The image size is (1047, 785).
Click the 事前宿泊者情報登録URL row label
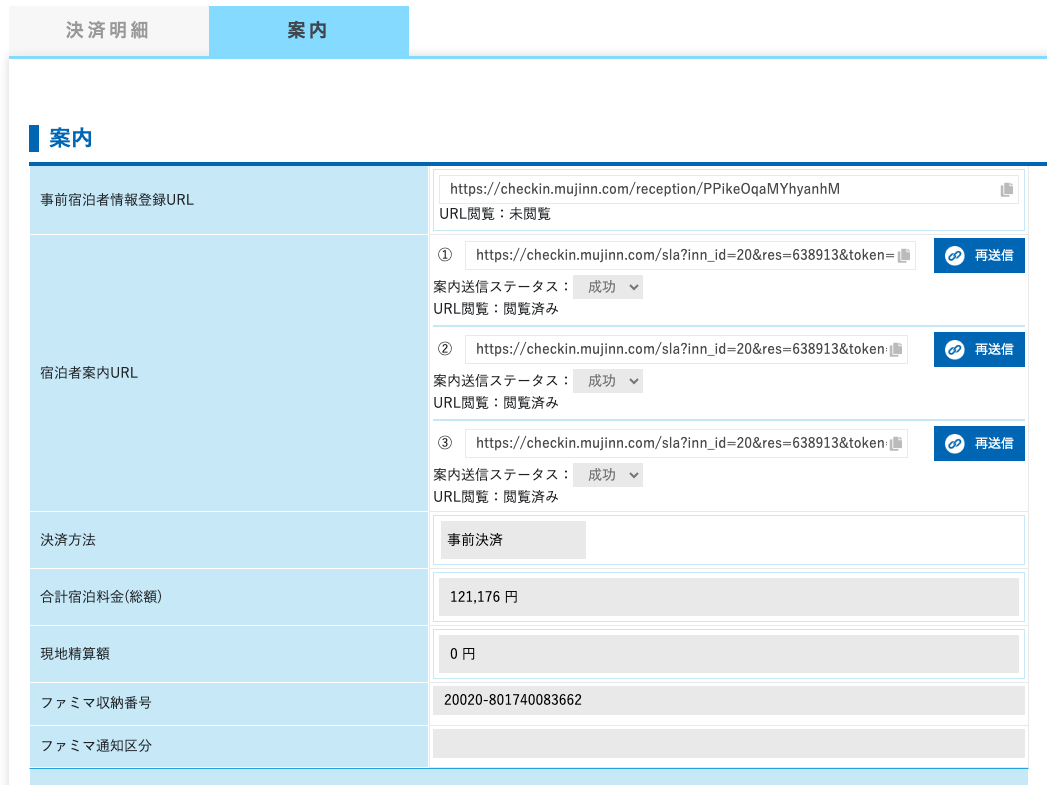click(x=117, y=200)
